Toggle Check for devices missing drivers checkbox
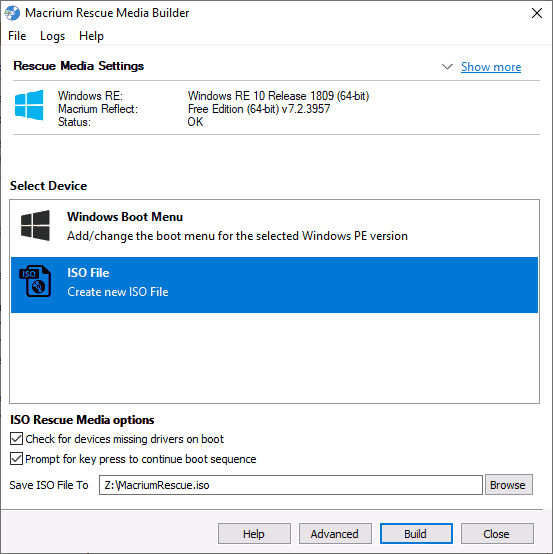The image size is (553, 554). [17, 438]
